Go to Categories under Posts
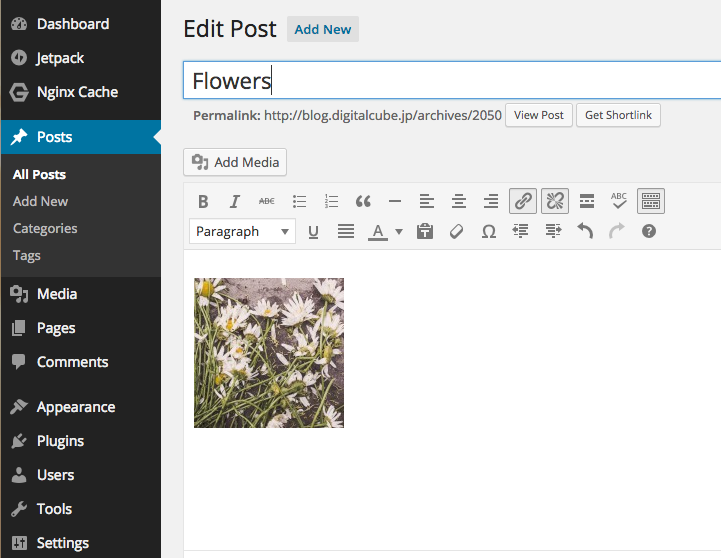This screenshot has height=558, width=721. click(45, 228)
